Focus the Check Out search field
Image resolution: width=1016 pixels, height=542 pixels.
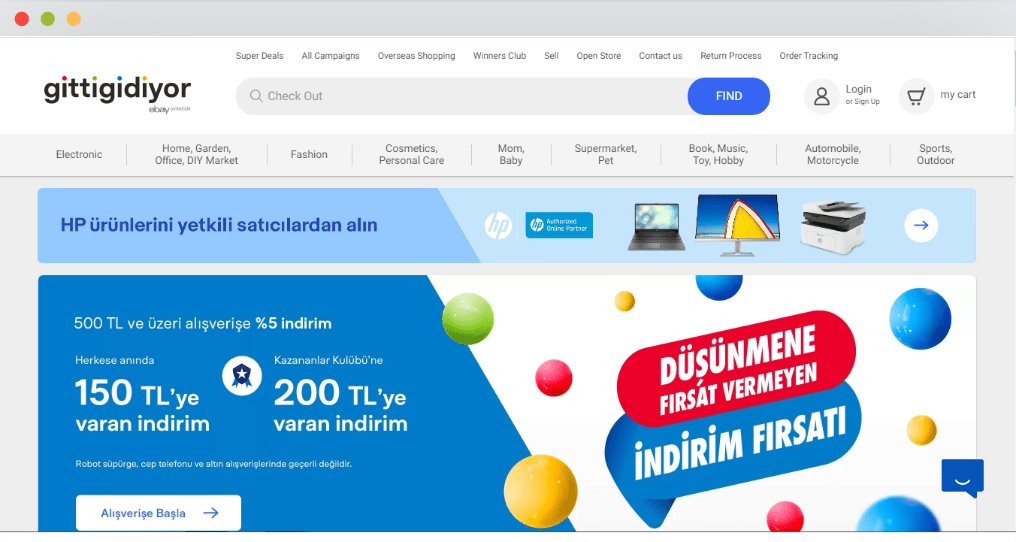click(462, 96)
